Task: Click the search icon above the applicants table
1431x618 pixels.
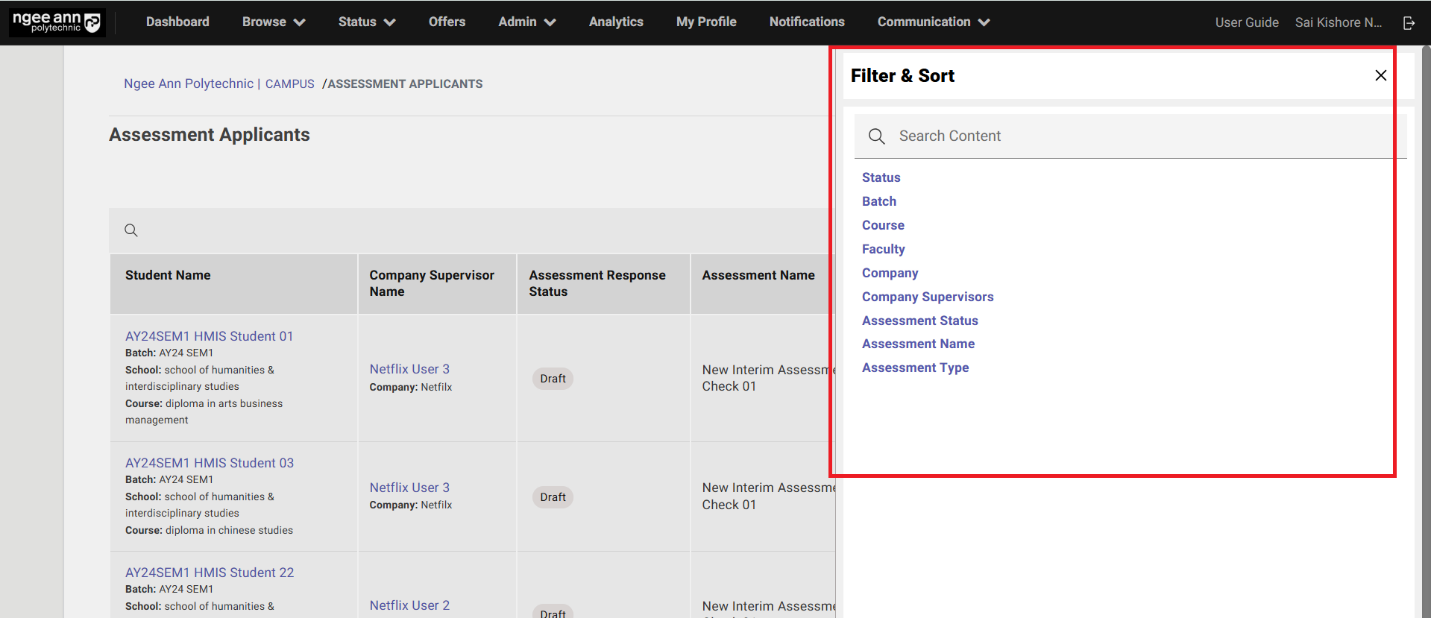Action: point(131,230)
